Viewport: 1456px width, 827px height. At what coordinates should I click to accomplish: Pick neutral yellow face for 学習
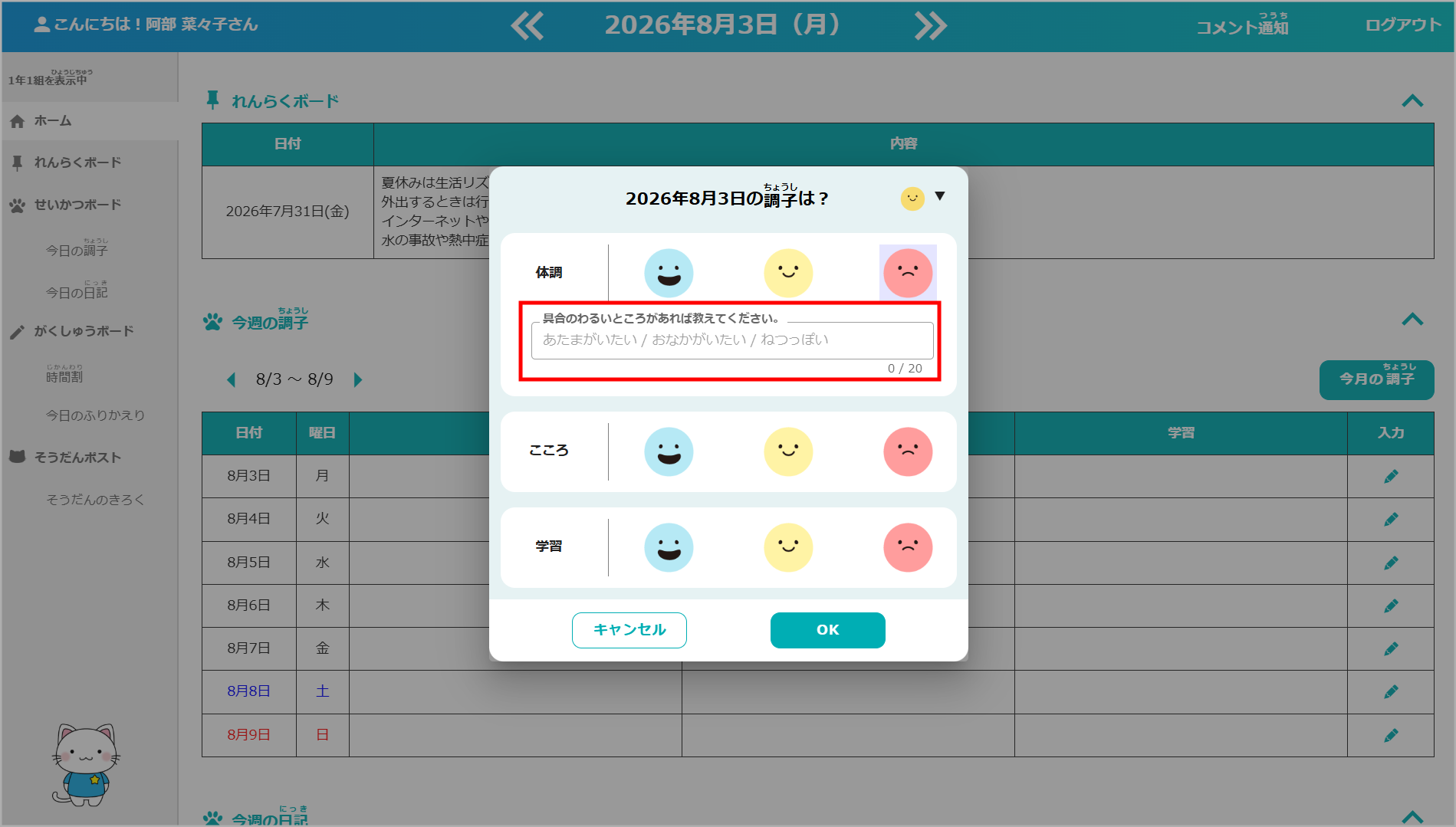[x=788, y=547]
